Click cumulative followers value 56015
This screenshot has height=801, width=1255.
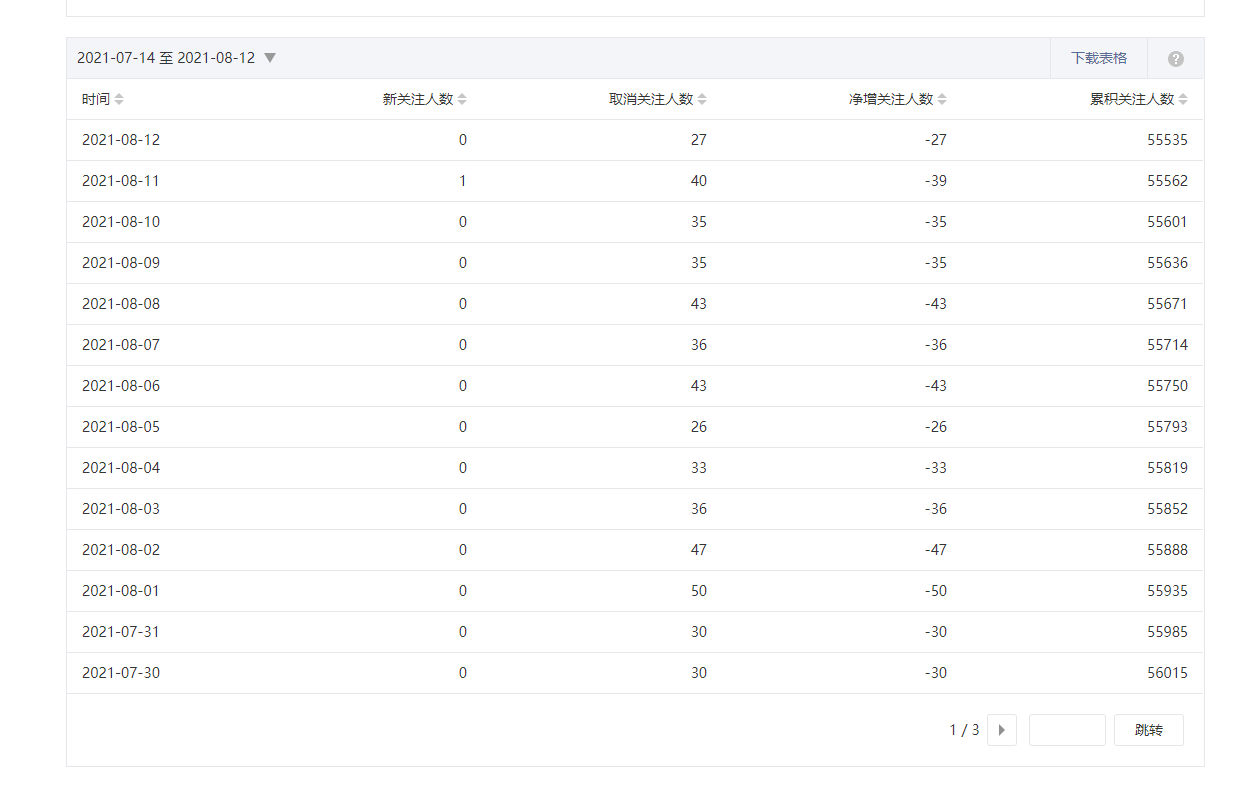tap(1167, 673)
